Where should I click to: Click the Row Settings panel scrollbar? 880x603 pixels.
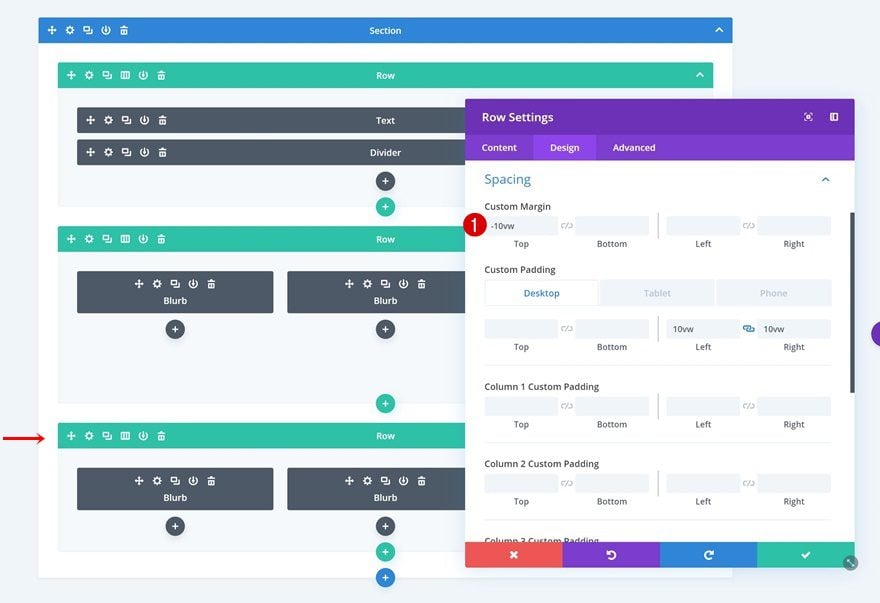click(x=852, y=302)
